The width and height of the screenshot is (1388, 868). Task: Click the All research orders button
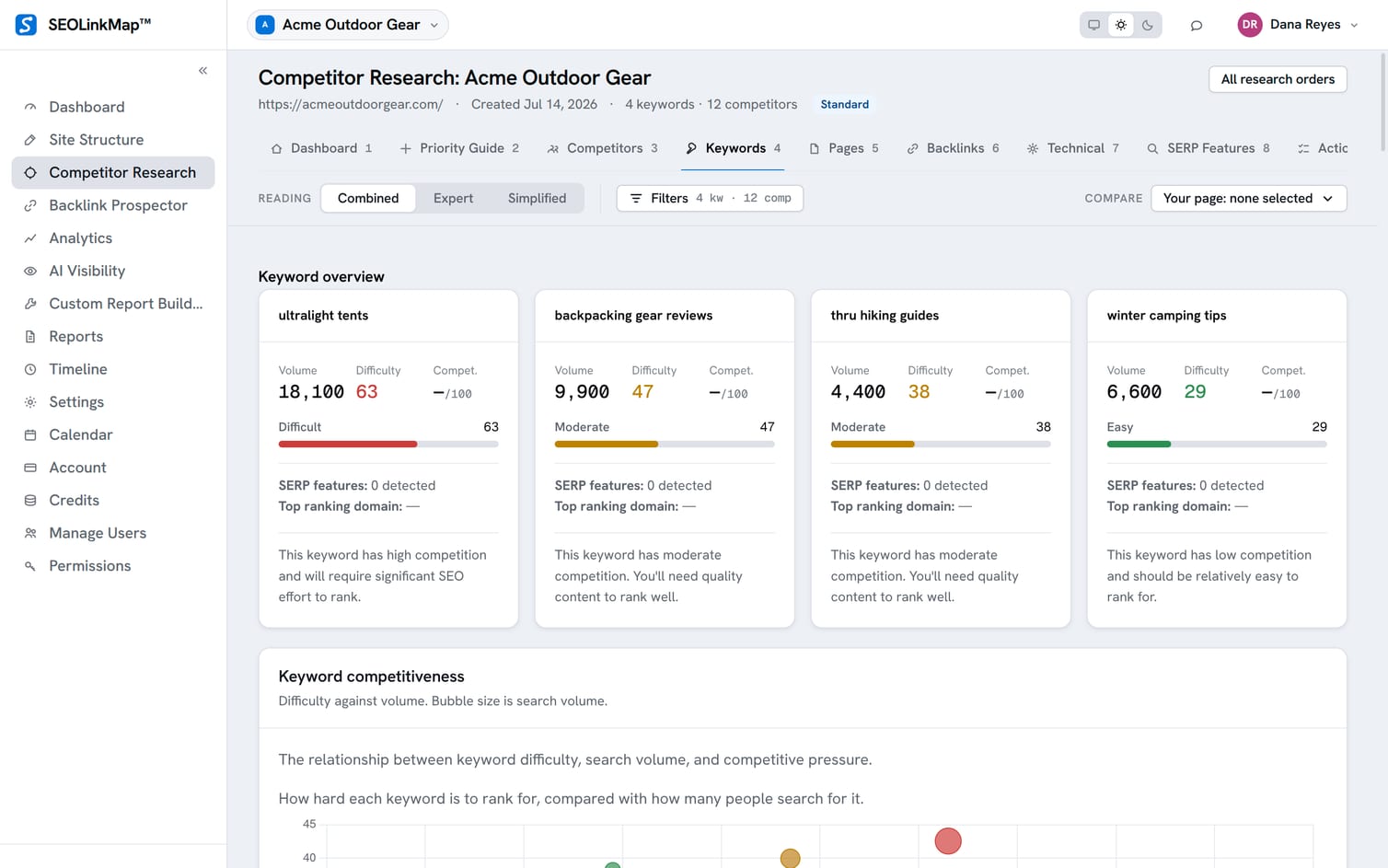1278,79
